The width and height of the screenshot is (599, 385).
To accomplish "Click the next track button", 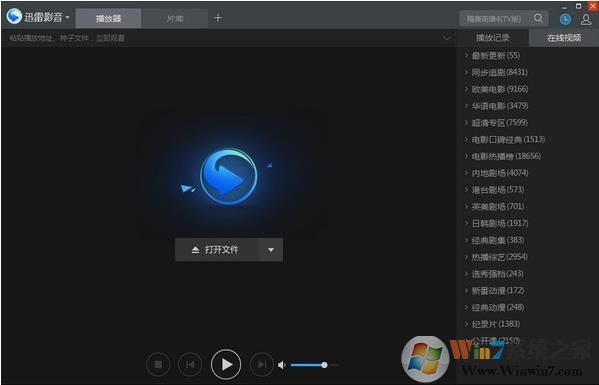I will click(262, 365).
